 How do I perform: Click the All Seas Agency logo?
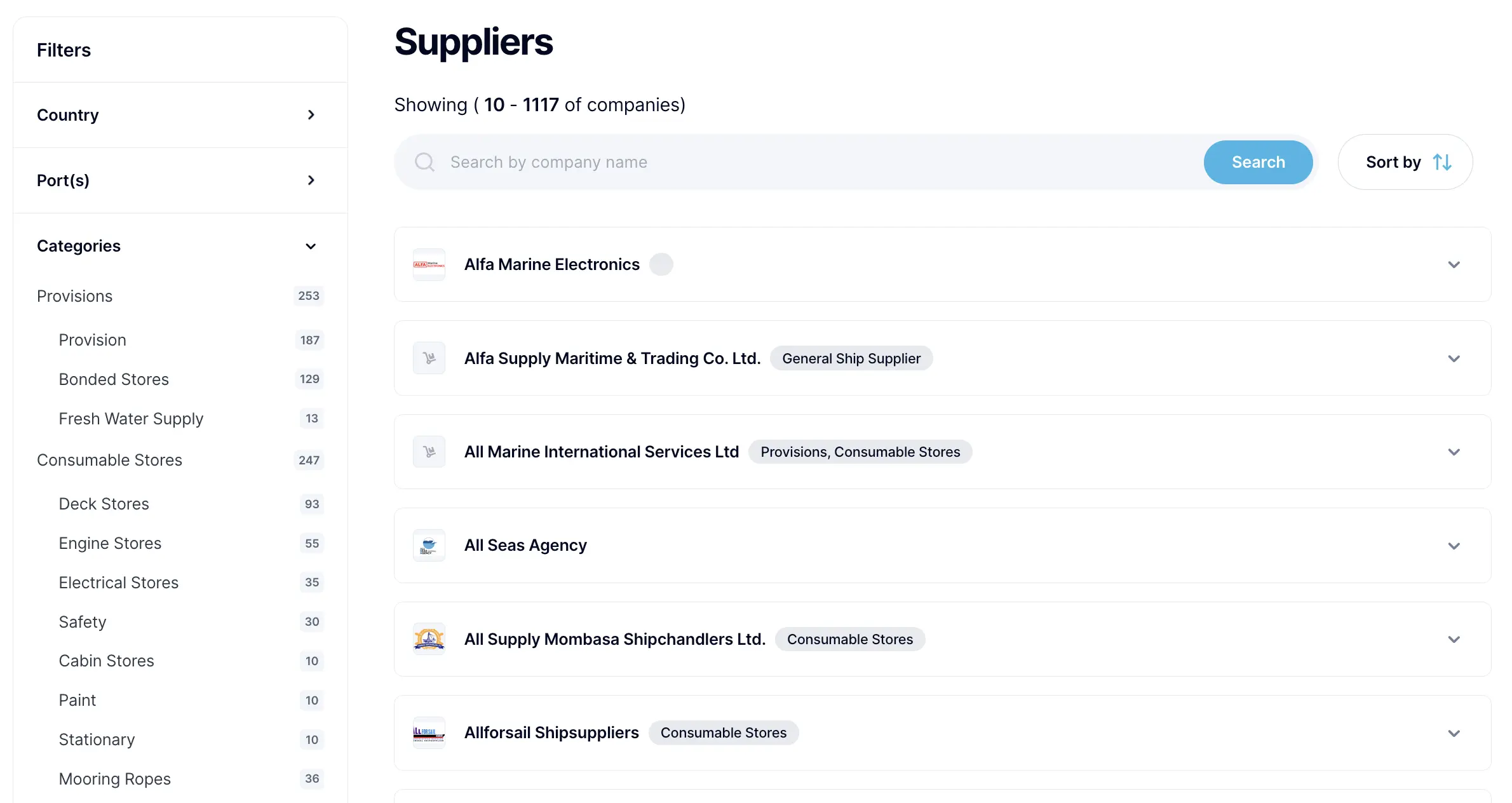click(x=429, y=546)
